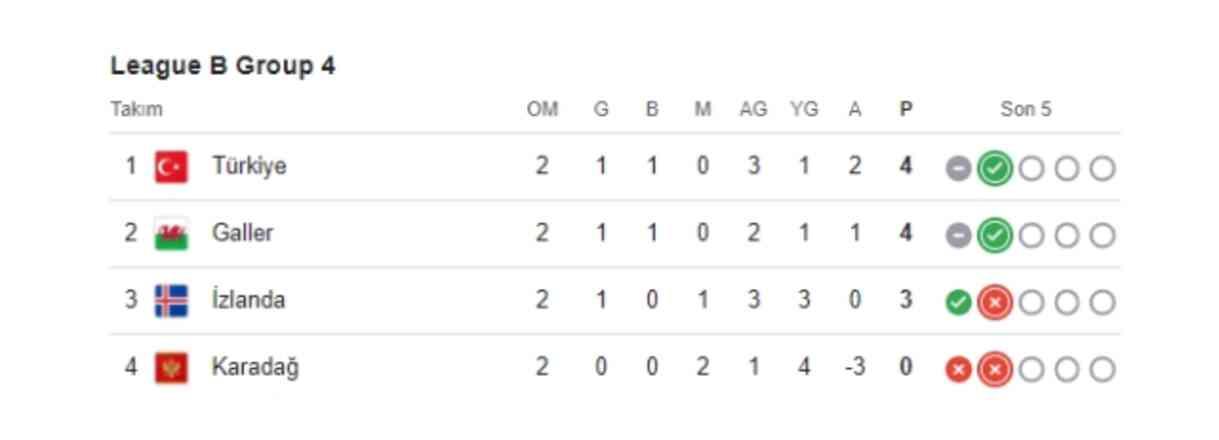Click the Karadağ flag icon
Viewport: 1219px width, 440px height.
tap(171, 368)
